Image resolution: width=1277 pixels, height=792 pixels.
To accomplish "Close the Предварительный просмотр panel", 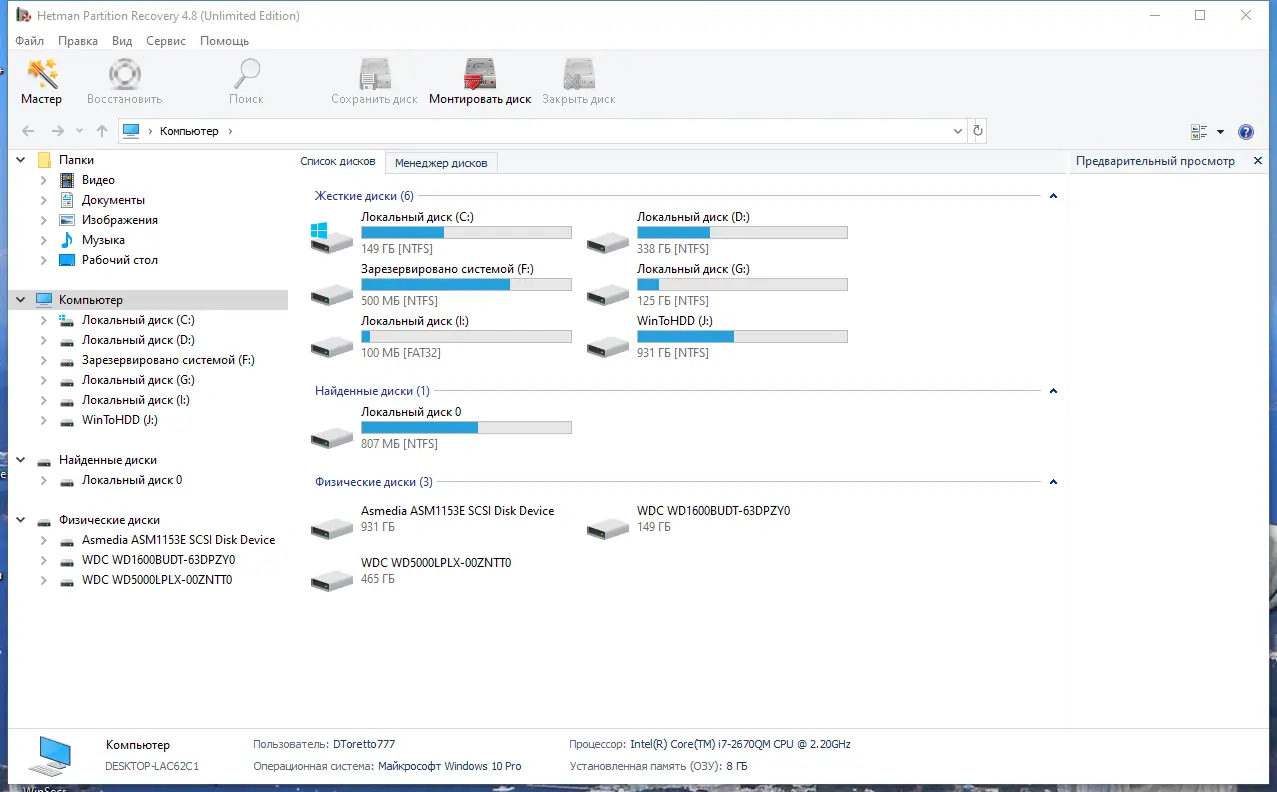I will (1257, 159).
